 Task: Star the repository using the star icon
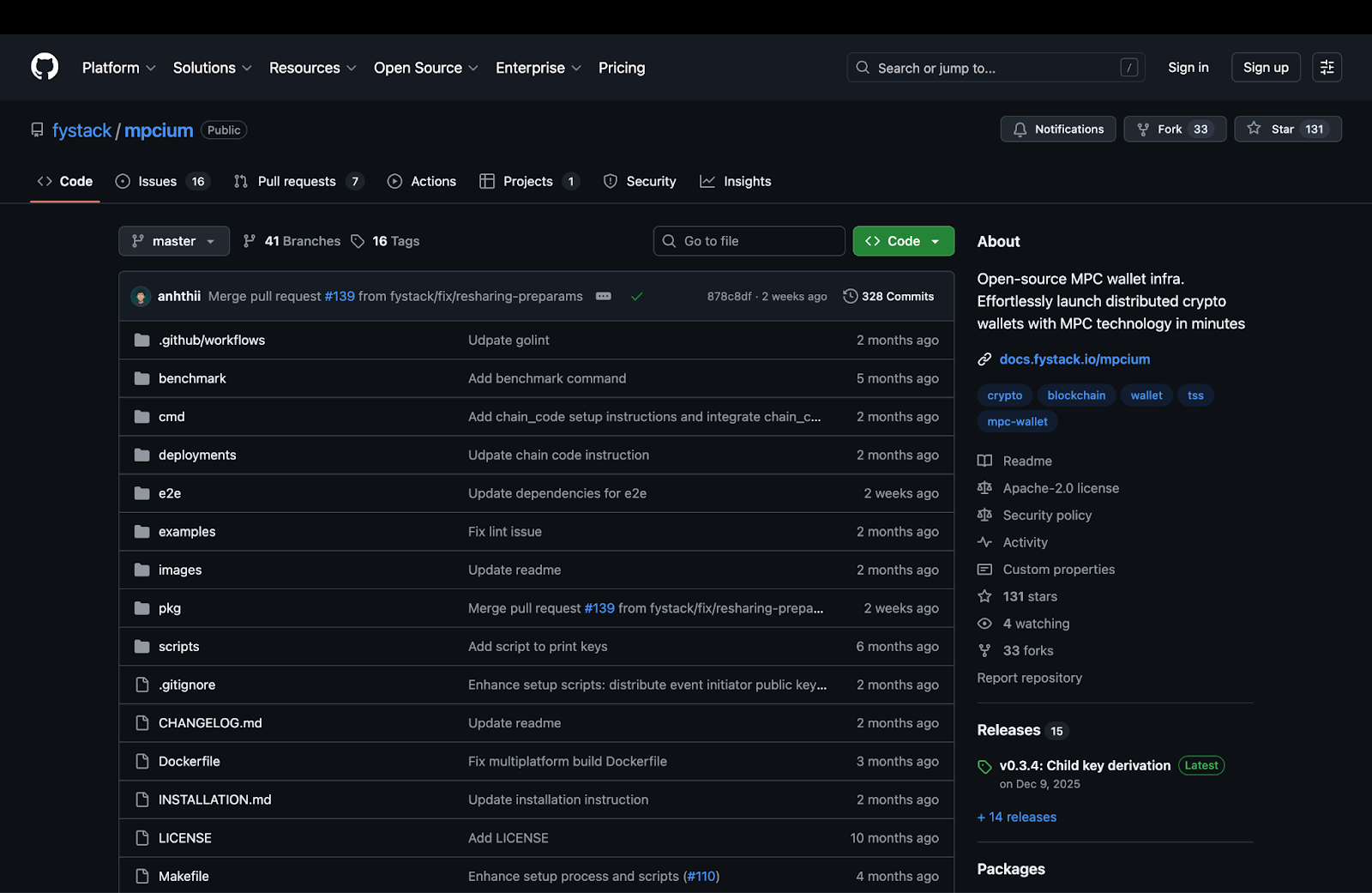click(1255, 129)
